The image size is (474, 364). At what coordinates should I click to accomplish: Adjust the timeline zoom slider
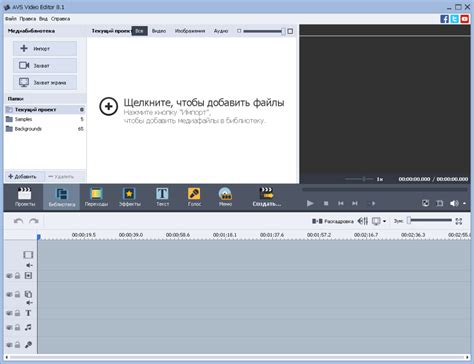coord(429,220)
